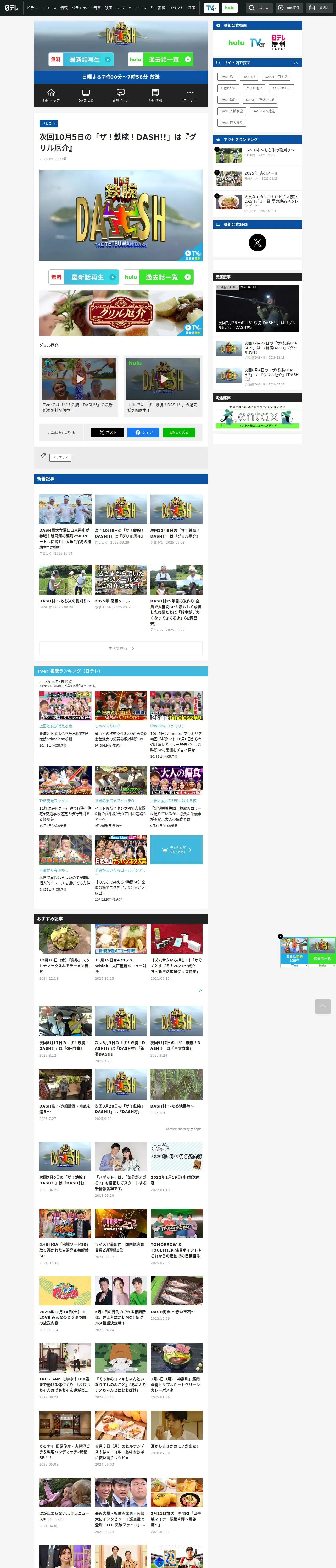The width and height of the screenshot is (336, 1568).
Task: Open the ニュース・情報 menu item
Action: point(55,8)
